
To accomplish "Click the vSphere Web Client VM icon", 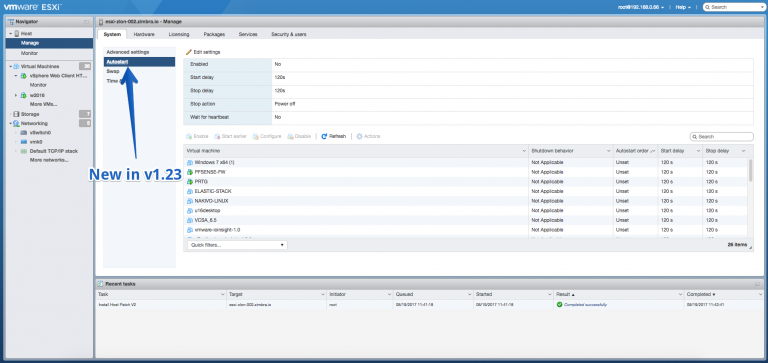I will tap(24, 76).
